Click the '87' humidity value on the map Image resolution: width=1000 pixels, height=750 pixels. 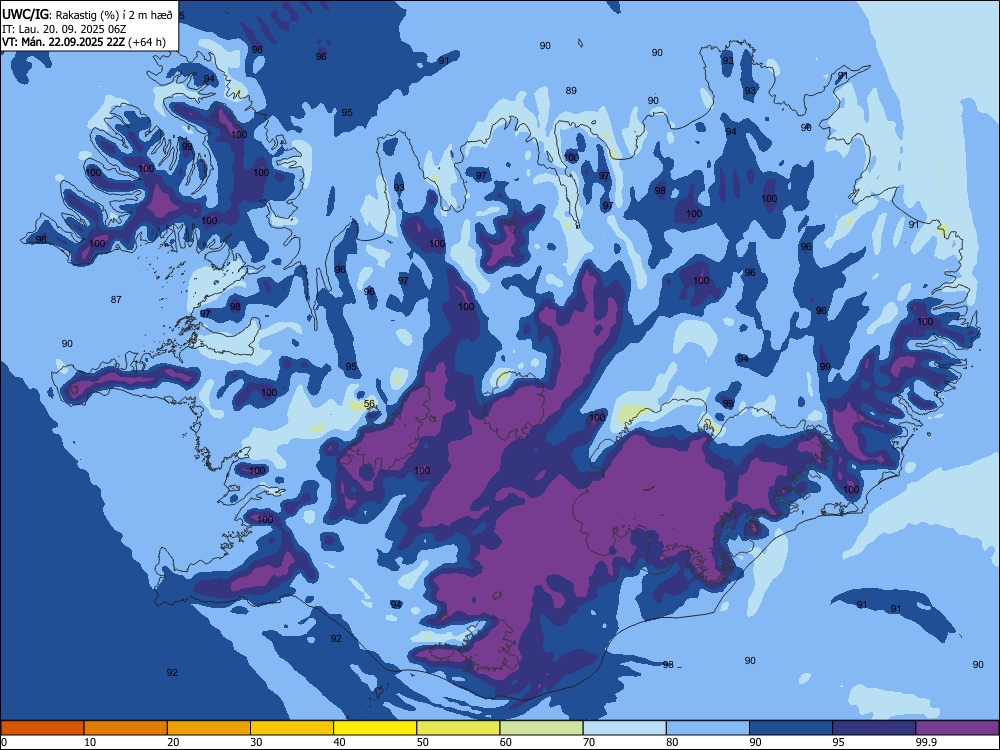[116, 300]
